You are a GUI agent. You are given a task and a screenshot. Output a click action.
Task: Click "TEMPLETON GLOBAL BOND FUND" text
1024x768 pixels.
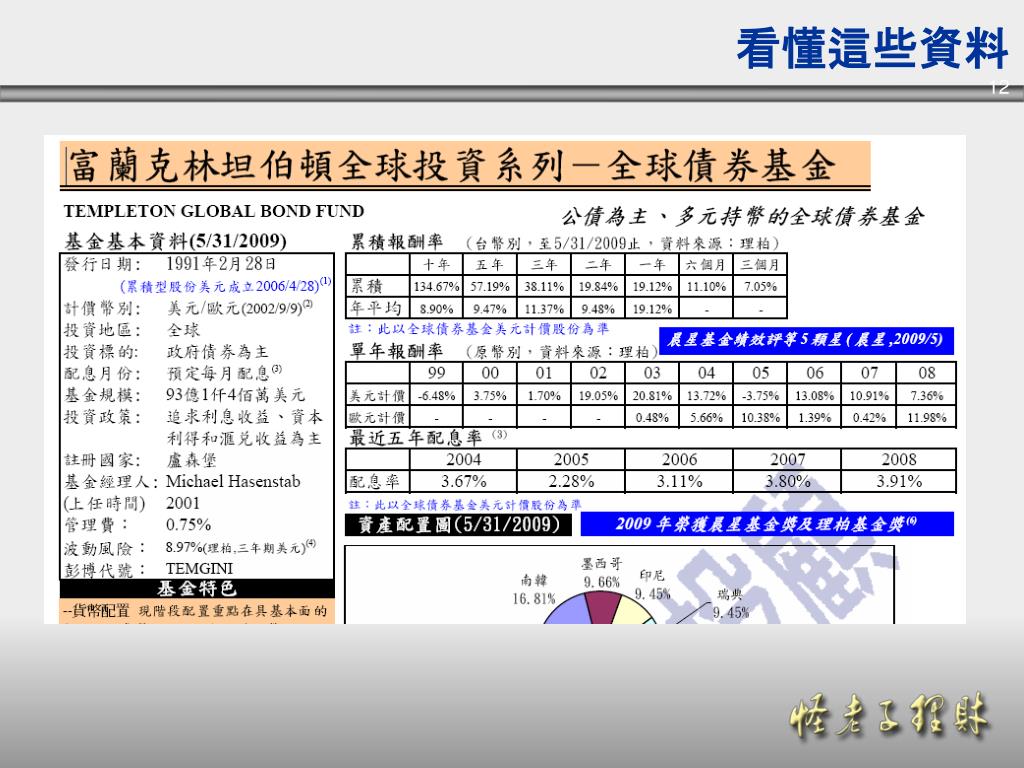(214, 211)
